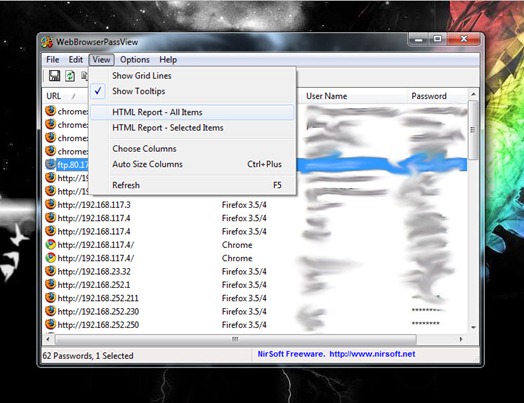Viewport: 524px width, 403px height.
Task: Open the nirsoft.net link in the status bar
Action: [372, 354]
